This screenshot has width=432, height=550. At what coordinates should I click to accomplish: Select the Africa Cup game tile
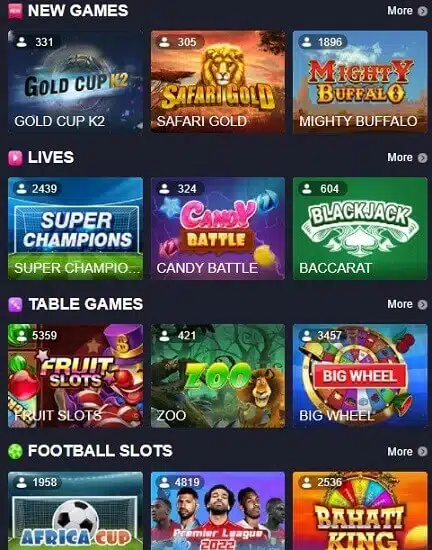coord(75,511)
